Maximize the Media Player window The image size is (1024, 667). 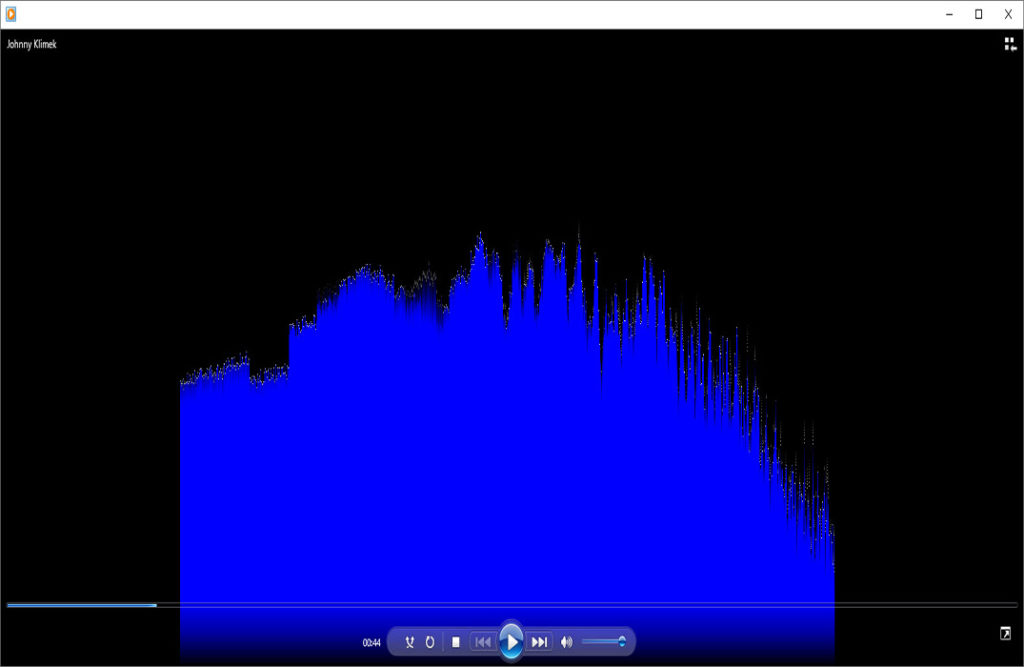978,14
